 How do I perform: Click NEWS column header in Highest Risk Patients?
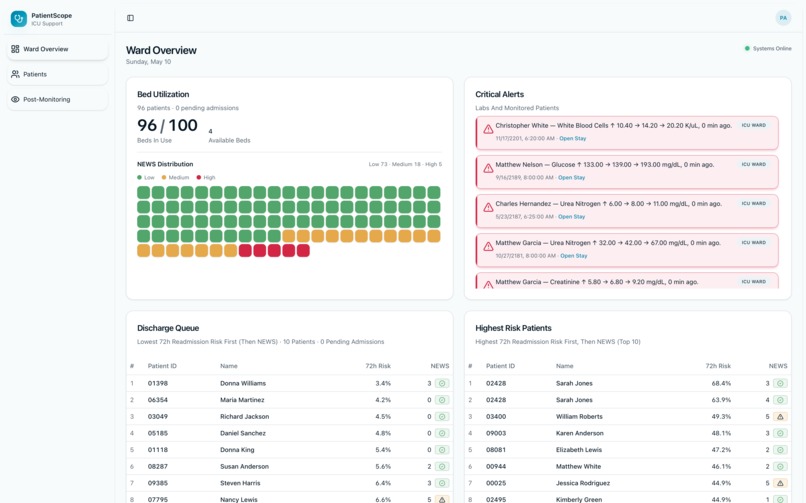point(778,366)
